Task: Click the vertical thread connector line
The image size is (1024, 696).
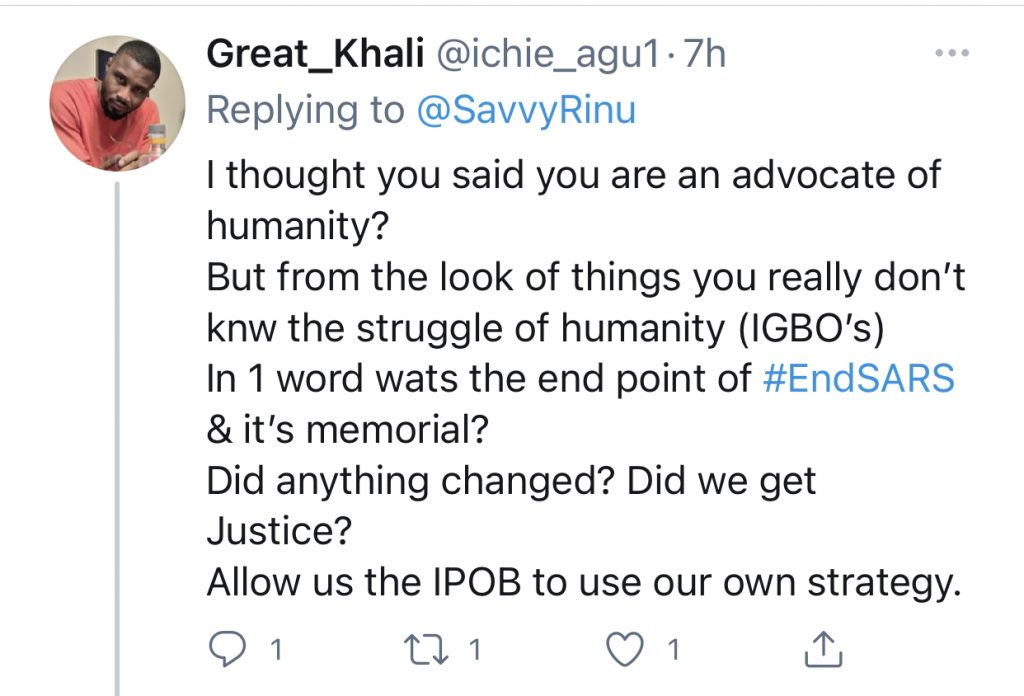Action: pyautogui.click(x=118, y=439)
